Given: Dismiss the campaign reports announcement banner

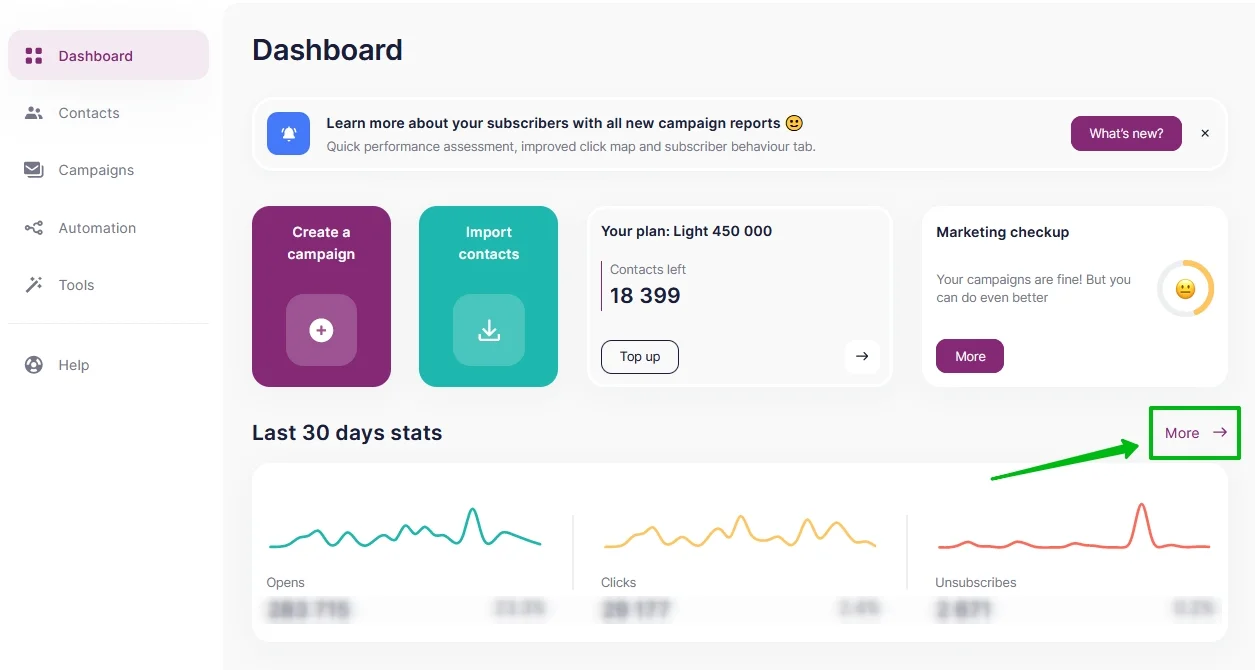Looking at the screenshot, I should 1205,133.
